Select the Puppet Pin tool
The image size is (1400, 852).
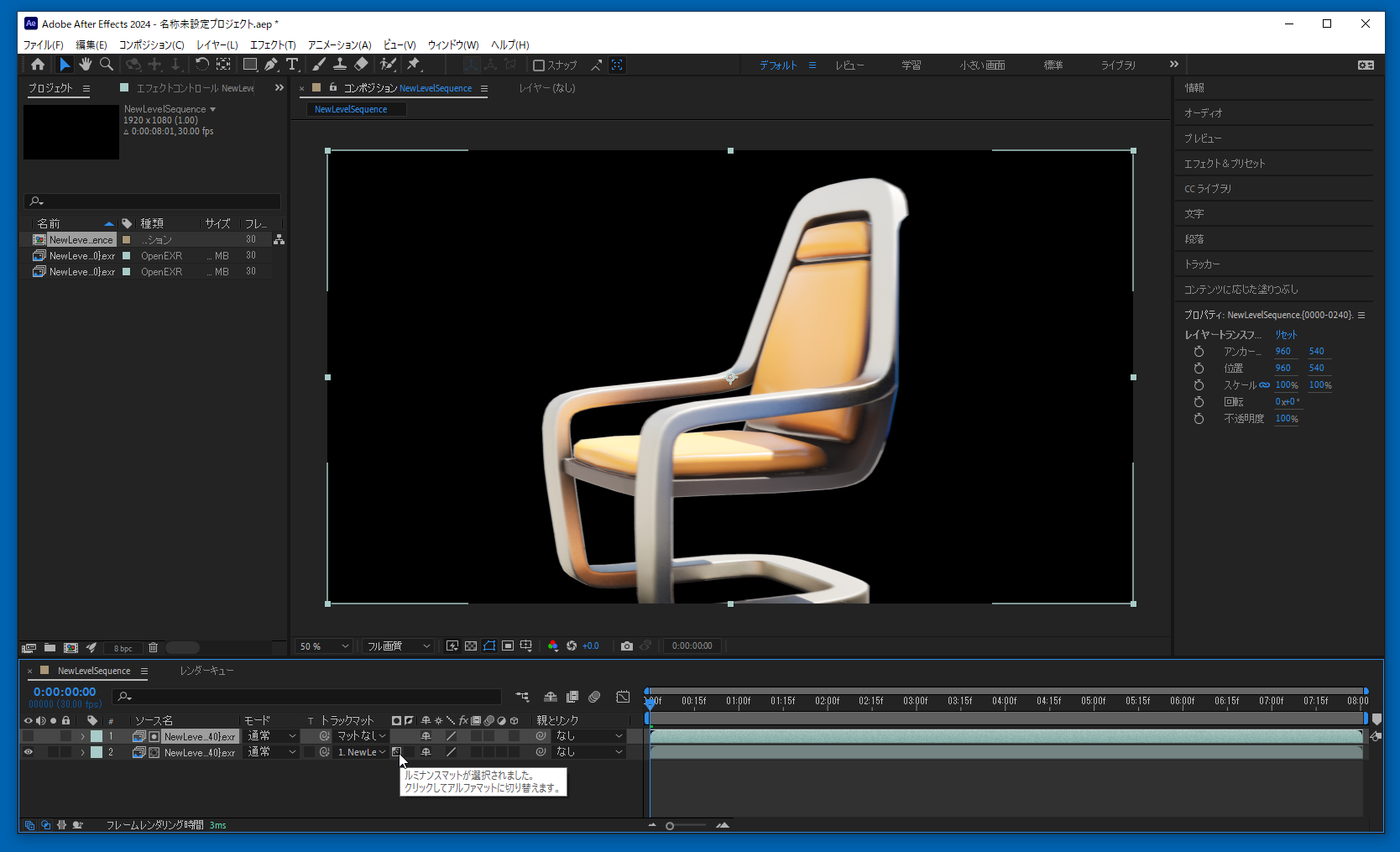pos(414,65)
